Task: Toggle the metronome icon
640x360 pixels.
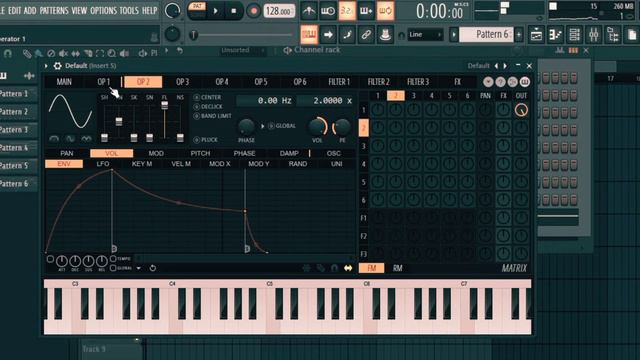Action: 309,11
